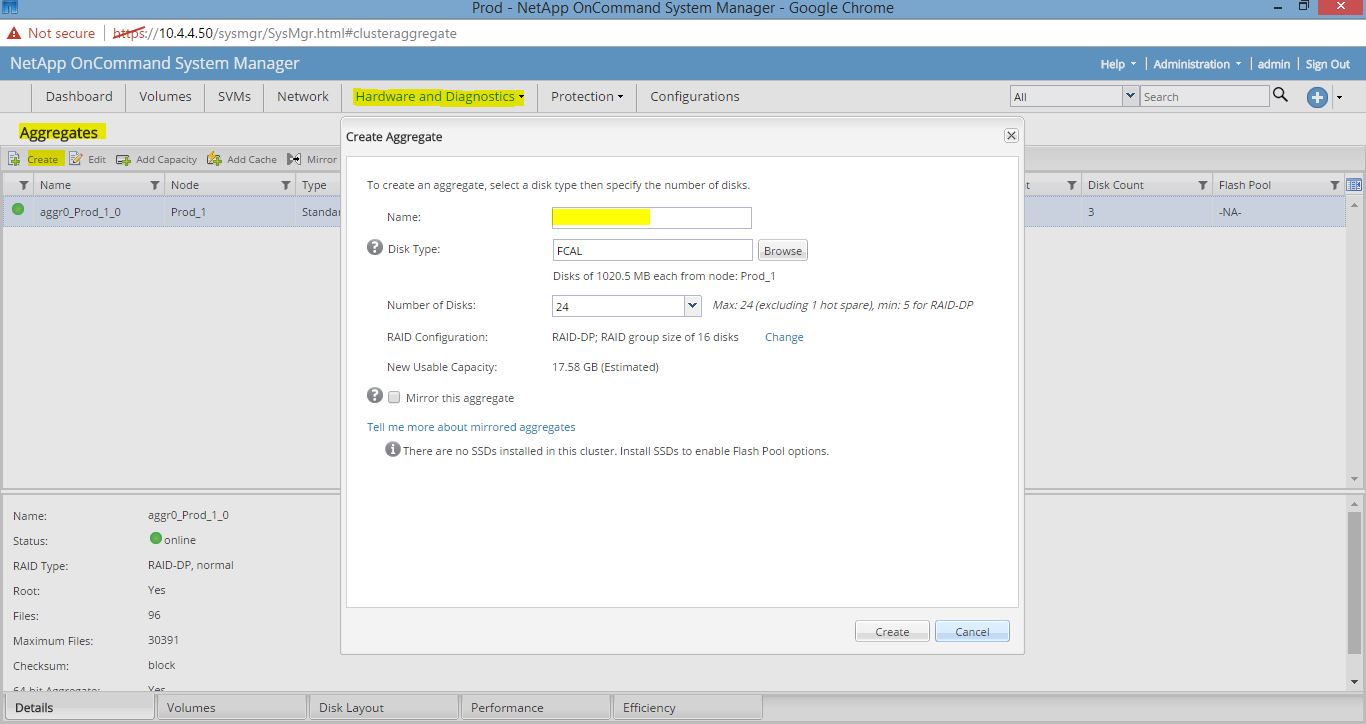Click the blue plus icon near search
Image resolution: width=1366 pixels, height=724 pixels.
(1317, 98)
